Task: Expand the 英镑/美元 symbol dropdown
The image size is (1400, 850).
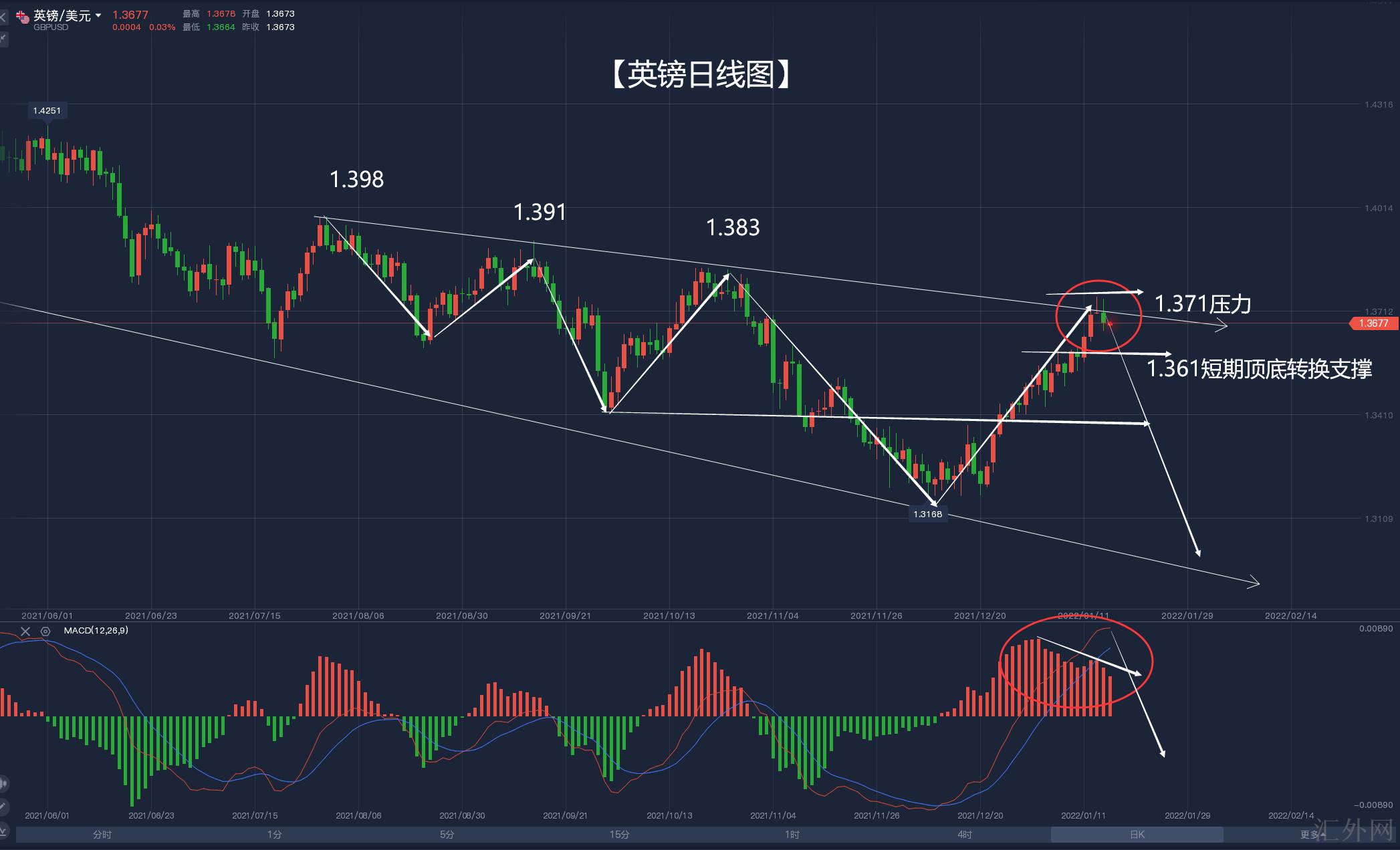Action: pos(98,15)
